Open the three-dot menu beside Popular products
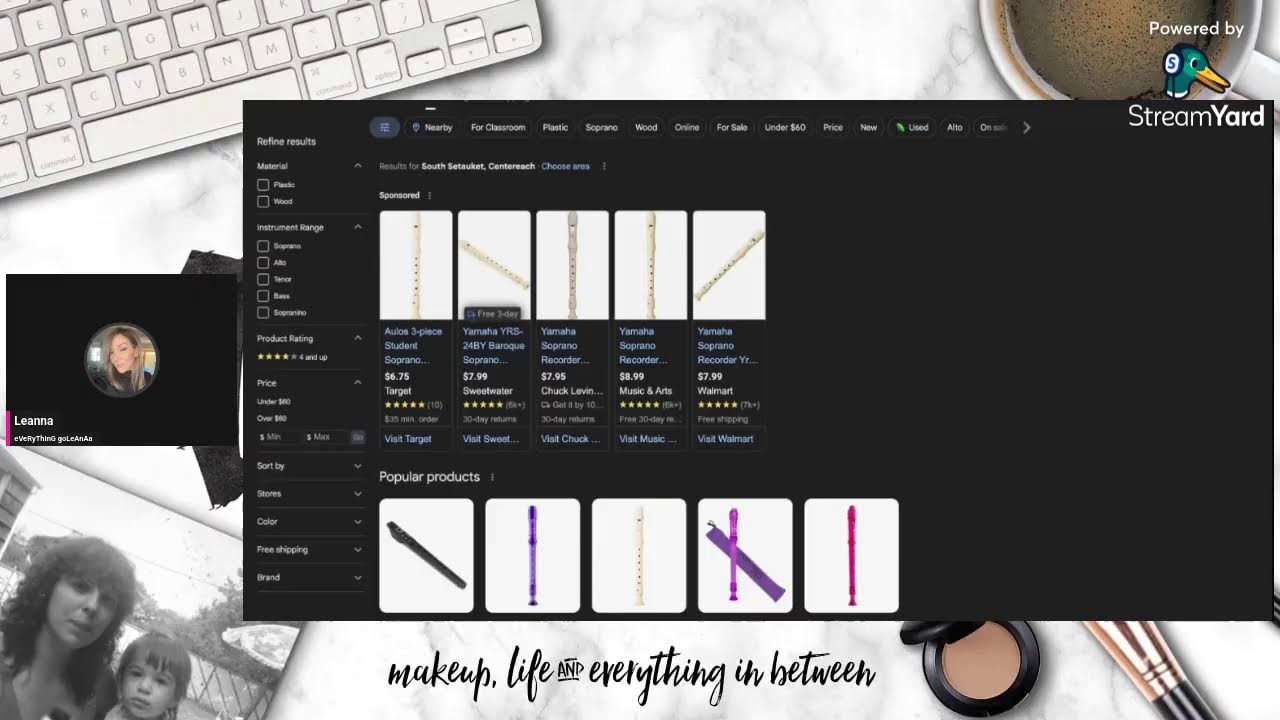This screenshot has height=720, width=1280. click(x=492, y=477)
